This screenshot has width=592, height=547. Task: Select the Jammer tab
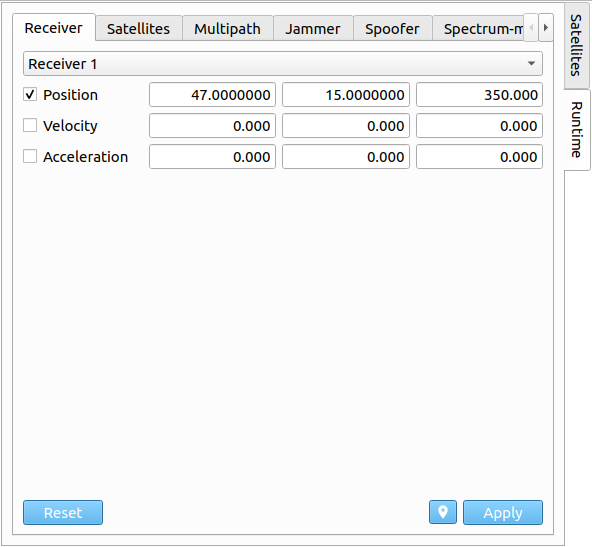pyautogui.click(x=313, y=28)
